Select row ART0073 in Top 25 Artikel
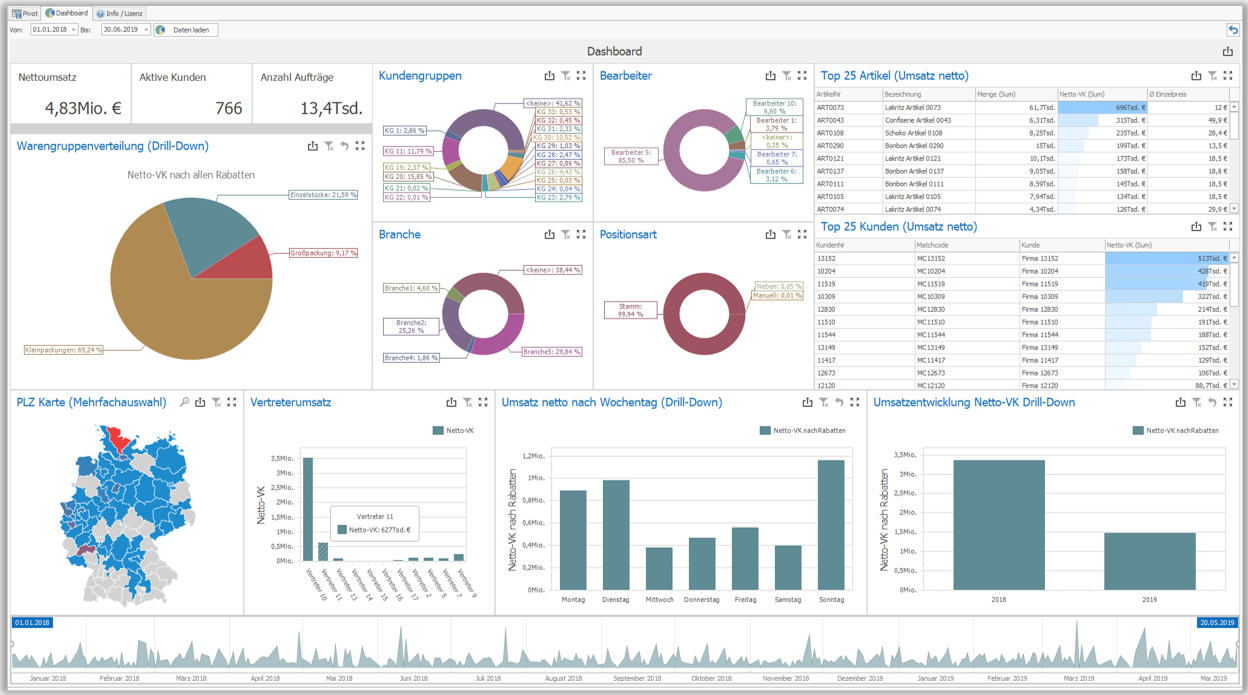 click(1021, 107)
